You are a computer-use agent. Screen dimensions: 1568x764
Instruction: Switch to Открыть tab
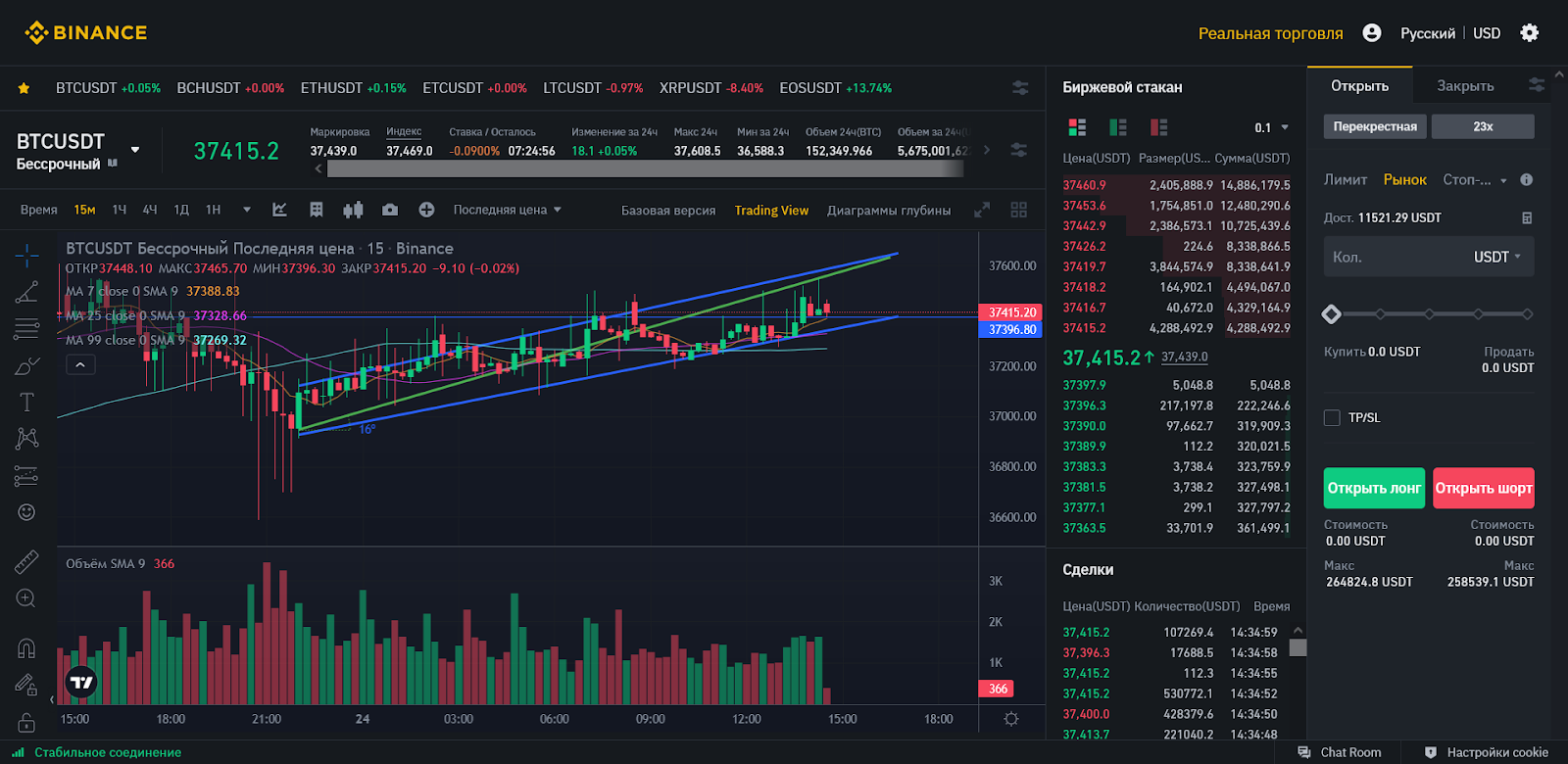(x=1359, y=86)
